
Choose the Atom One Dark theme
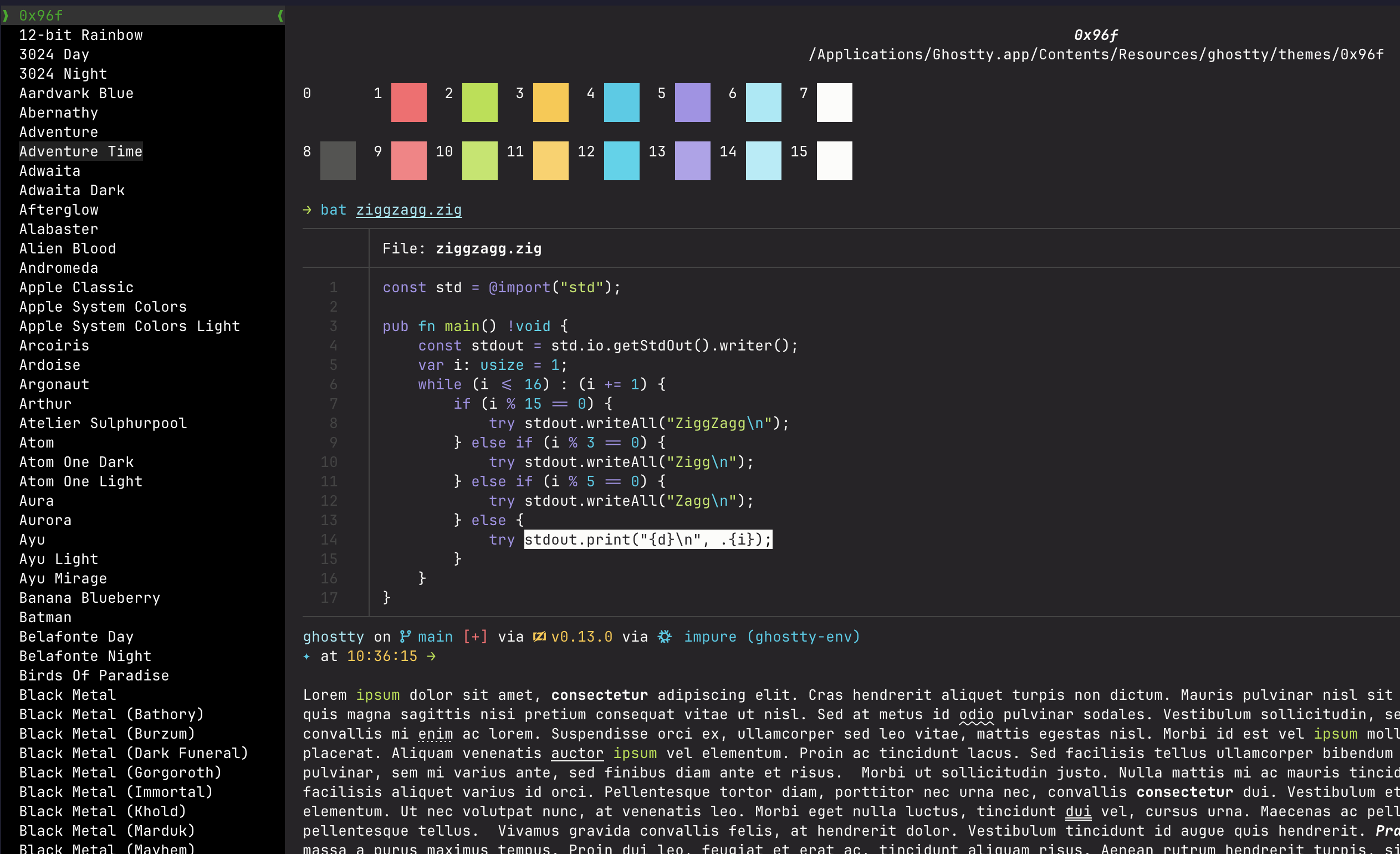coord(76,462)
